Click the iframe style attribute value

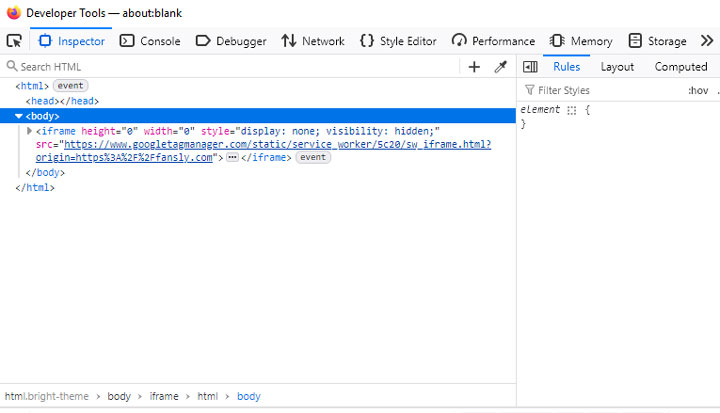(x=338, y=131)
